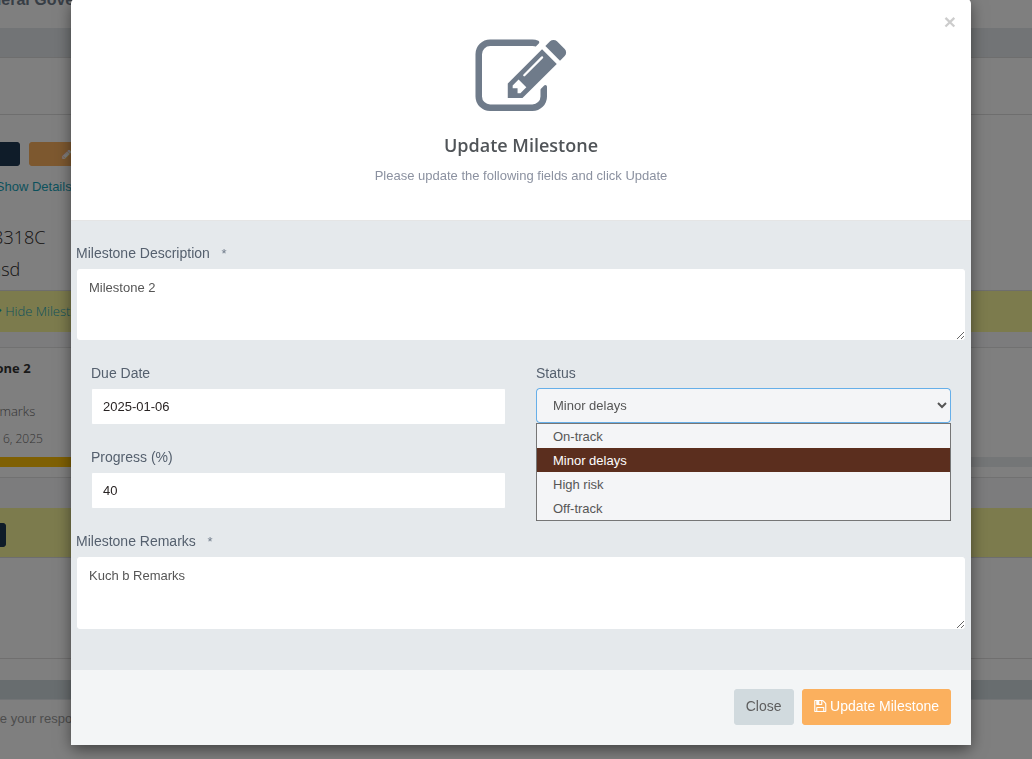Click inside the Milestone Remarks text area
Viewport: 1032px width, 759px height.
point(520,593)
